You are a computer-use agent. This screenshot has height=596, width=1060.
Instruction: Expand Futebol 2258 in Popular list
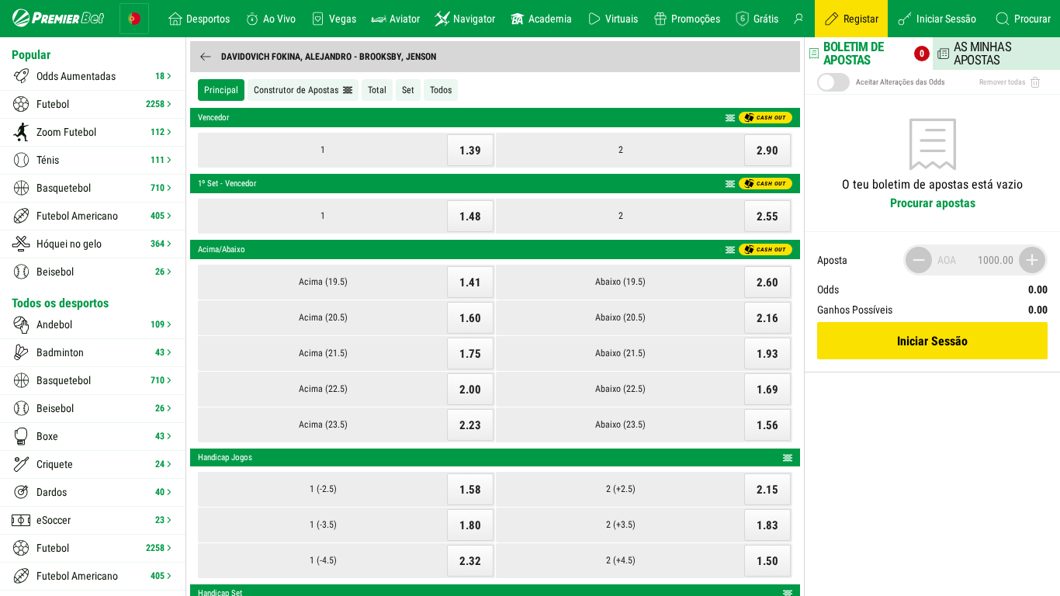coord(169,104)
